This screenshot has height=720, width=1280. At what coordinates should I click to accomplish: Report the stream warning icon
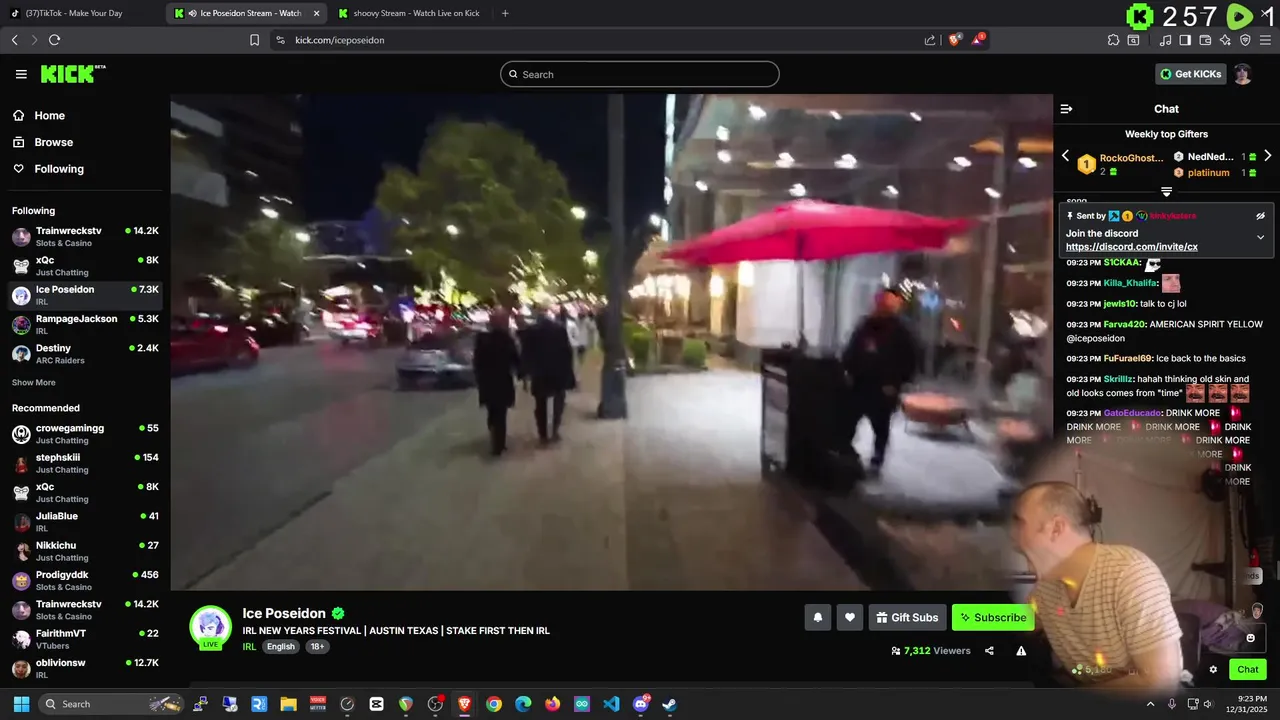(1021, 651)
